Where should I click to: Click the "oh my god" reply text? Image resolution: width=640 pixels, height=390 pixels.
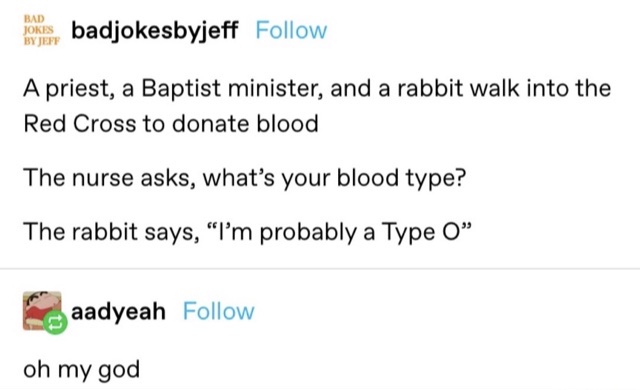coord(82,370)
